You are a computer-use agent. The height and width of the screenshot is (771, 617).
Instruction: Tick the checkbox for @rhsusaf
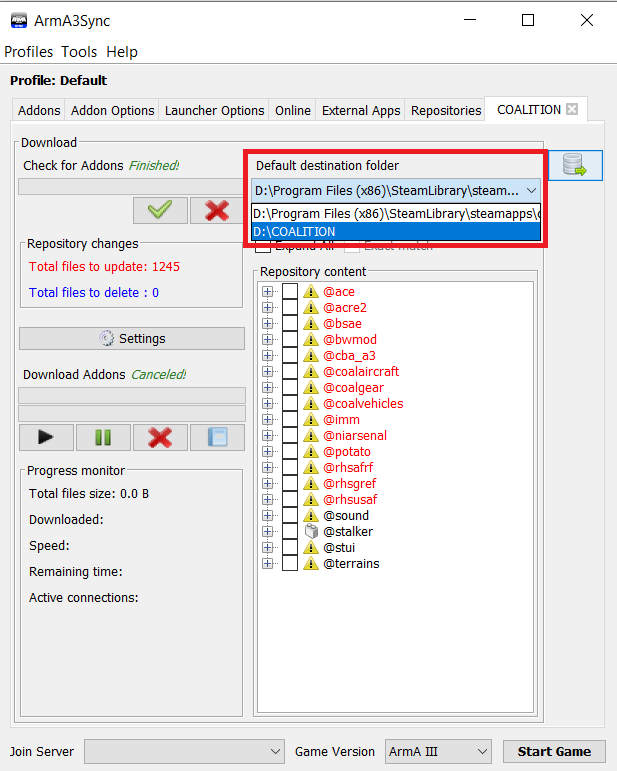coord(290,500)
